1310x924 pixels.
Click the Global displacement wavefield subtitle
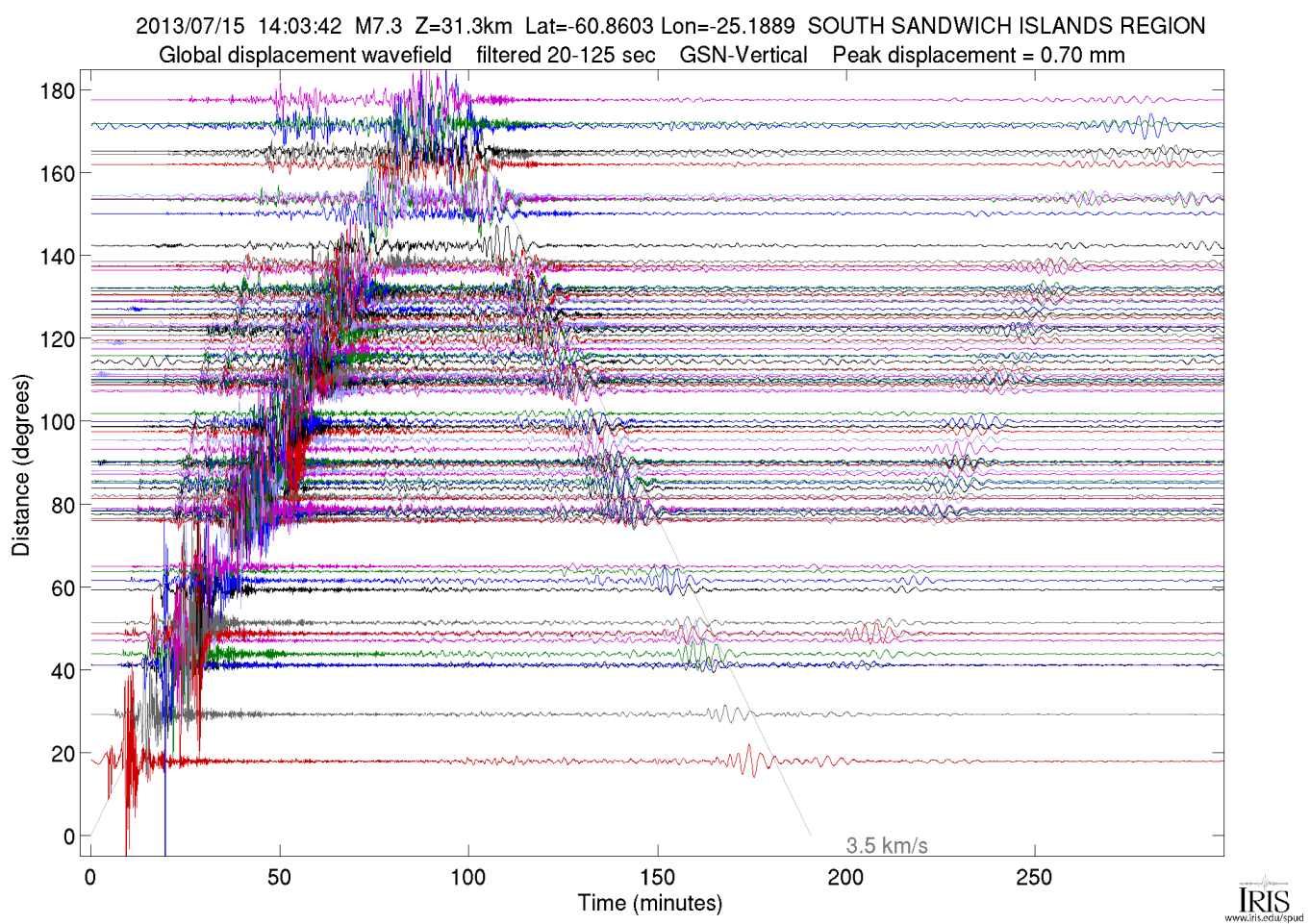[x=305, y=55]
